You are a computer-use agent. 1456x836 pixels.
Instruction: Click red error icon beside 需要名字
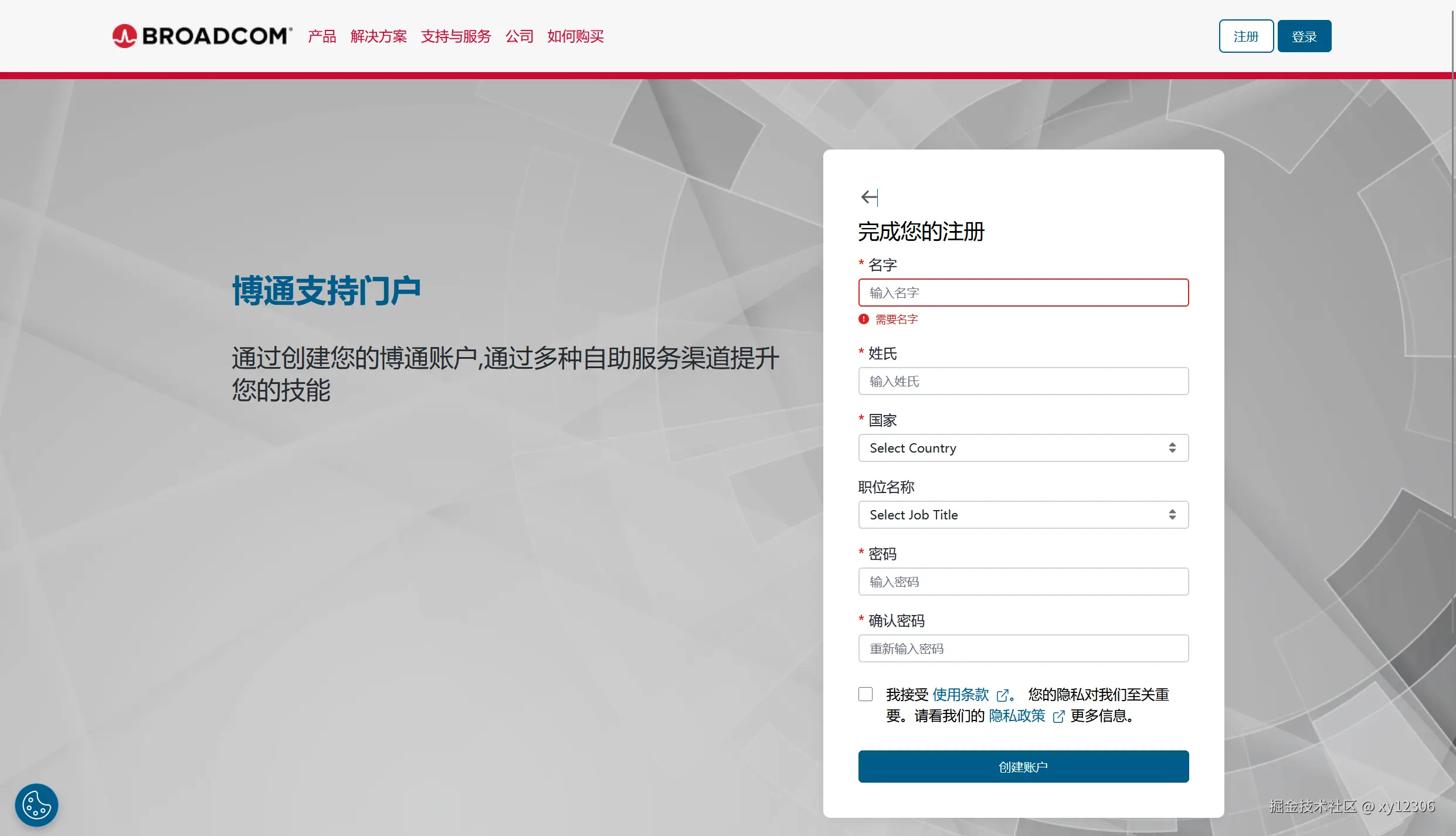(864, 319)
